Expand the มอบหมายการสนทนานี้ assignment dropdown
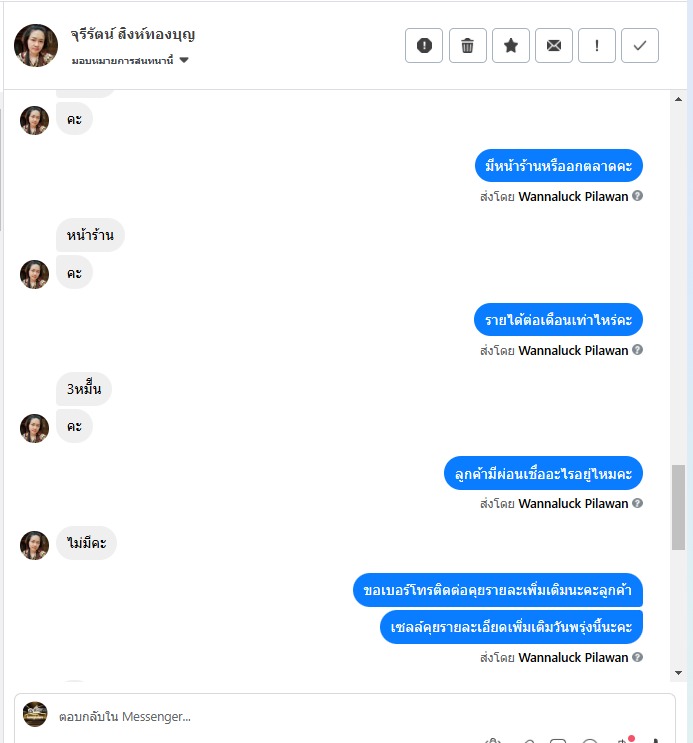Viewport: 693px width, 743px height. 184,60
